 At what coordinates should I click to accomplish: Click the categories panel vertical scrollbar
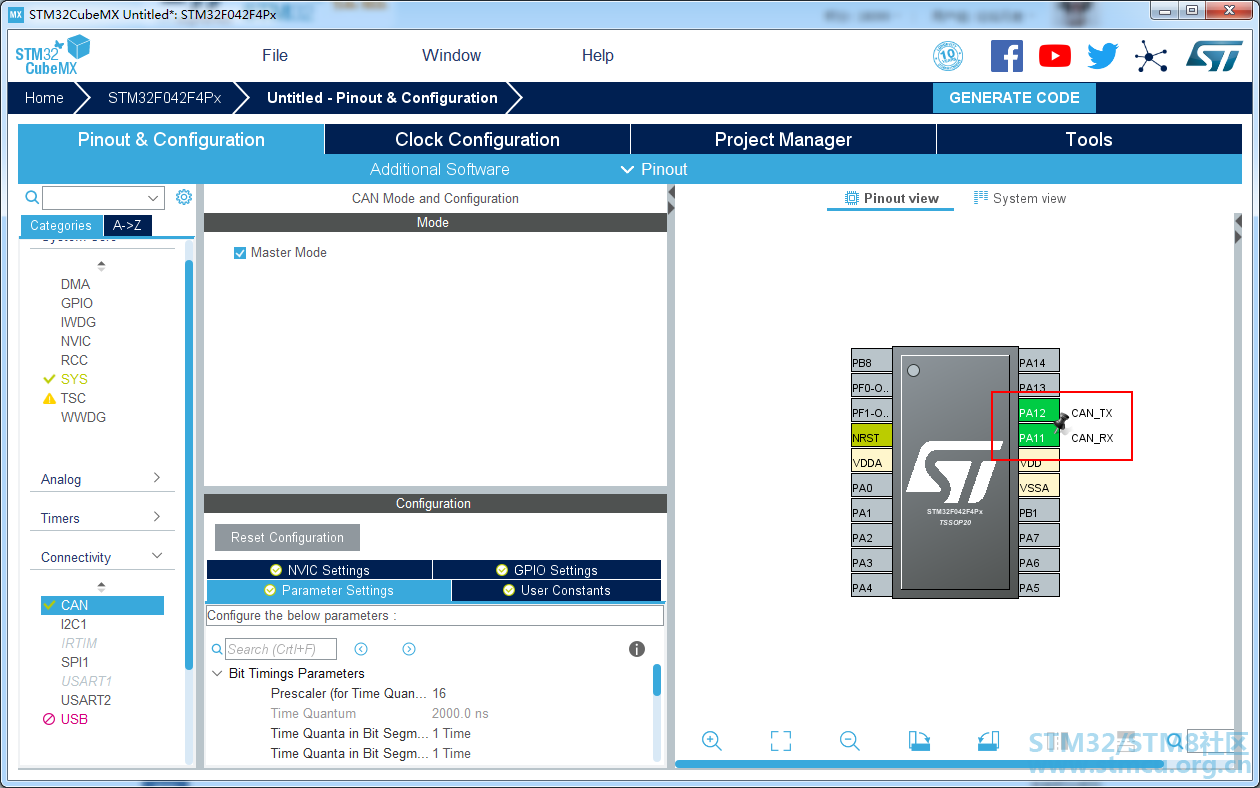189,465
